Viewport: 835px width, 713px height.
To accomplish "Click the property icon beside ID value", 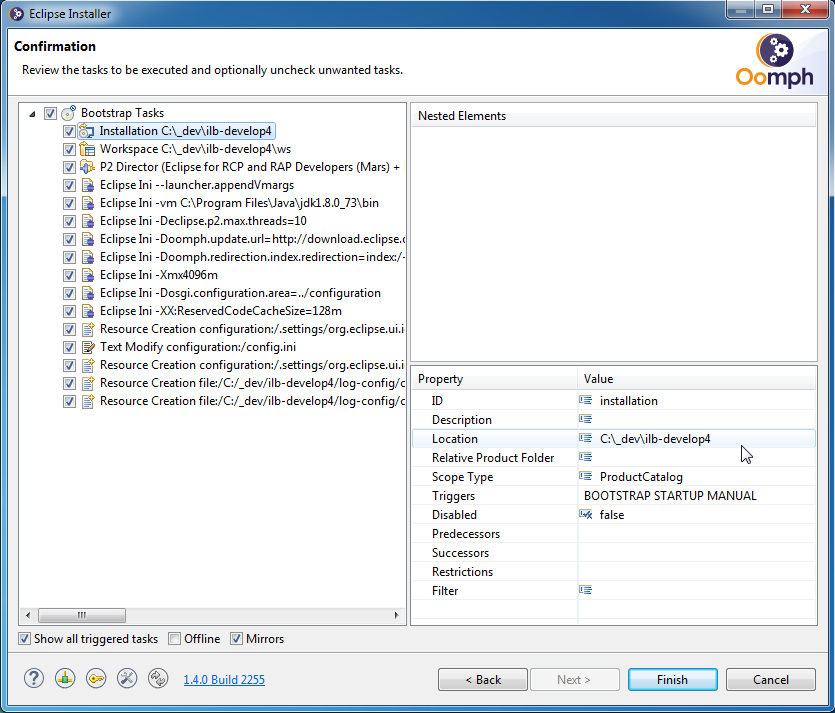I will click(x=586, y=400).
